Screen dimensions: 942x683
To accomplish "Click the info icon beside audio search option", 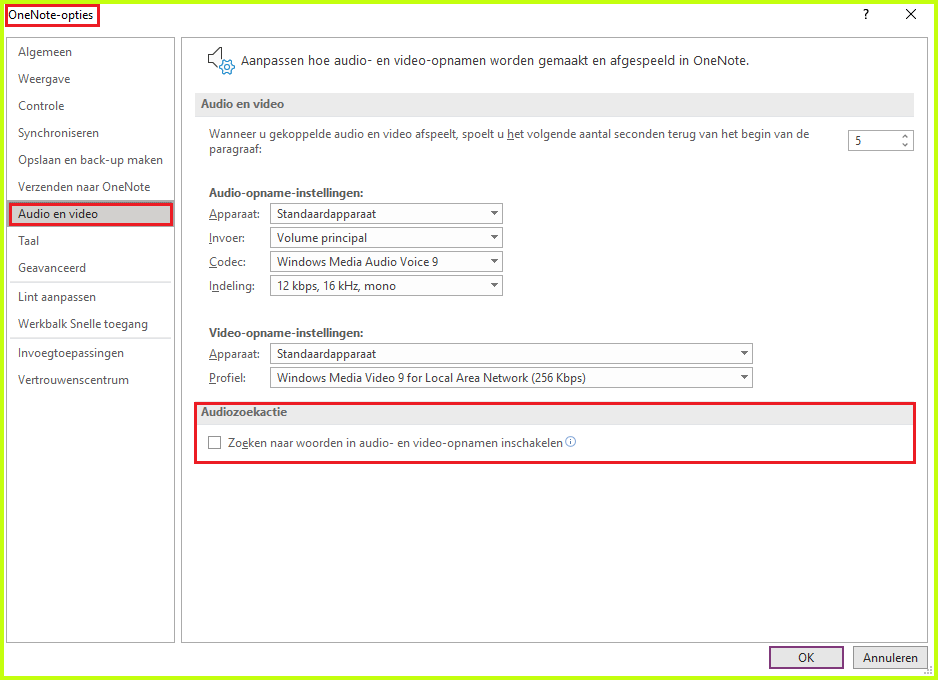I will point(573,443).
